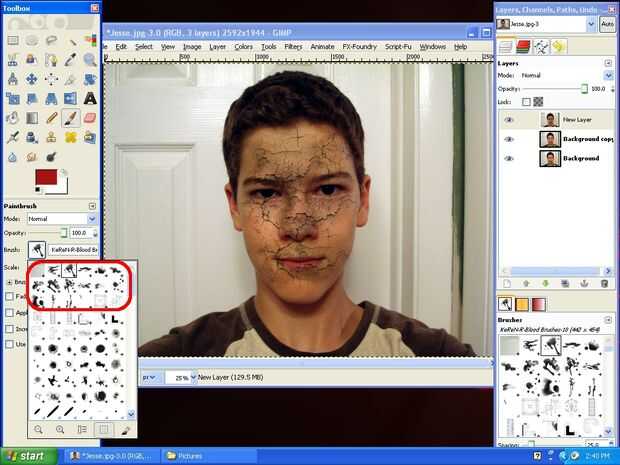Click the duplicate layer icon
Screen dimensions: 620x465
click(x=565, y=284)
